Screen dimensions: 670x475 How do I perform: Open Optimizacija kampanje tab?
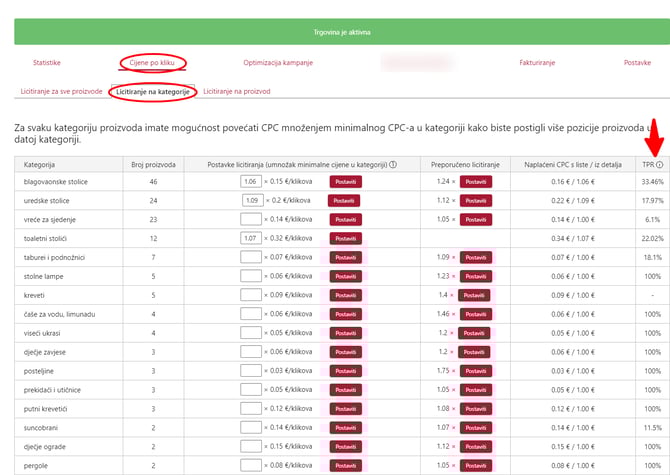(x=278, y=62)
